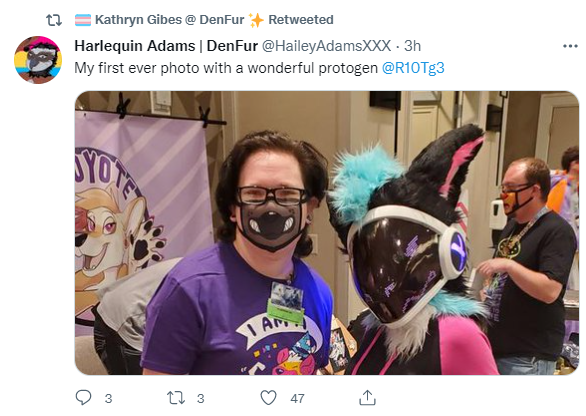Open the three-dot more options menu
586x416 pixels.
pos(570,46)
